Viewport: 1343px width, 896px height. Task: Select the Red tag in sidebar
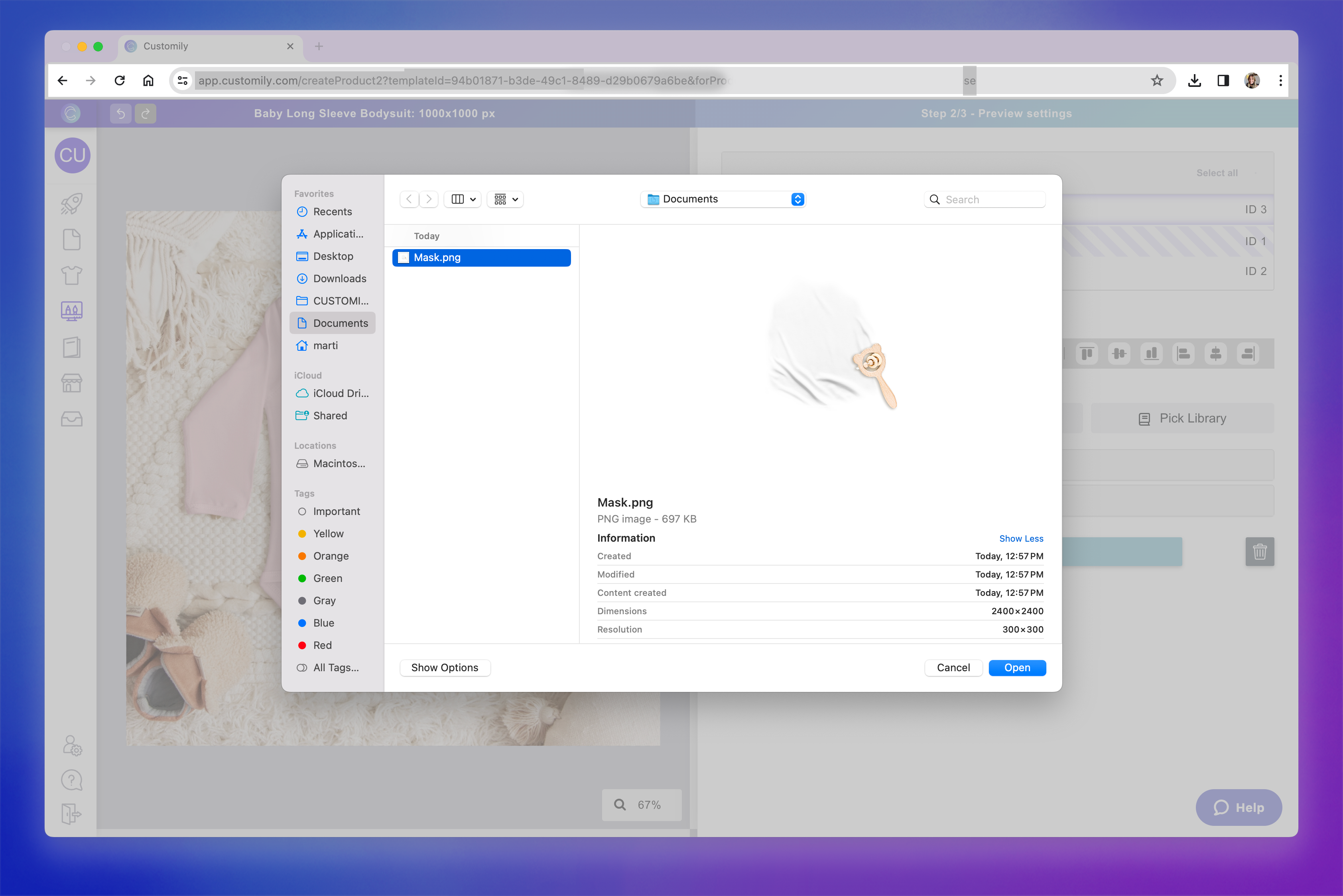click(x=322, y=645)
